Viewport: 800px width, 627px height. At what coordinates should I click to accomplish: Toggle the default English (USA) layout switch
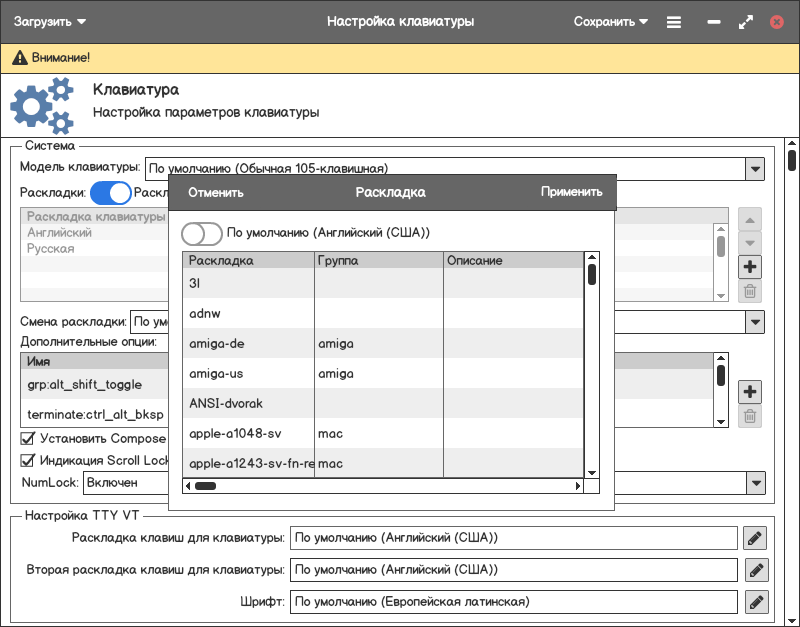[201, 233]
